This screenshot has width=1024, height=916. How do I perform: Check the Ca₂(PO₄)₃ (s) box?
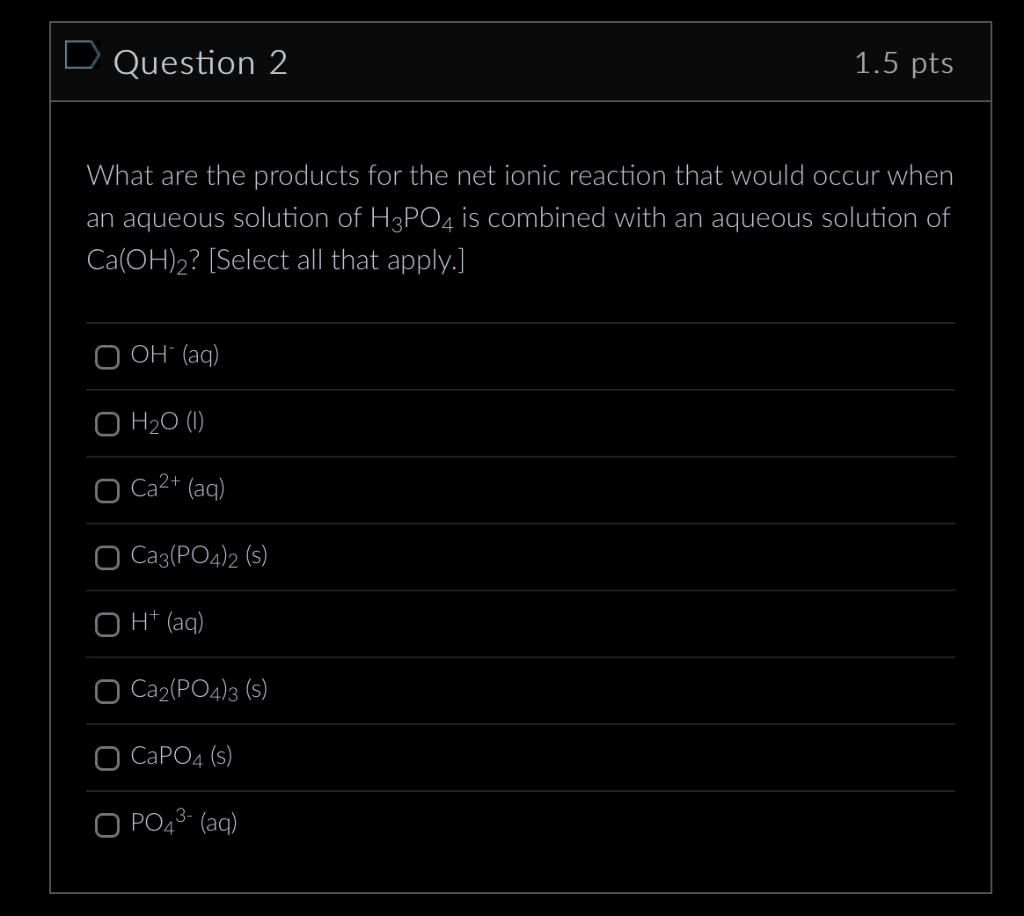pos(107,692)
